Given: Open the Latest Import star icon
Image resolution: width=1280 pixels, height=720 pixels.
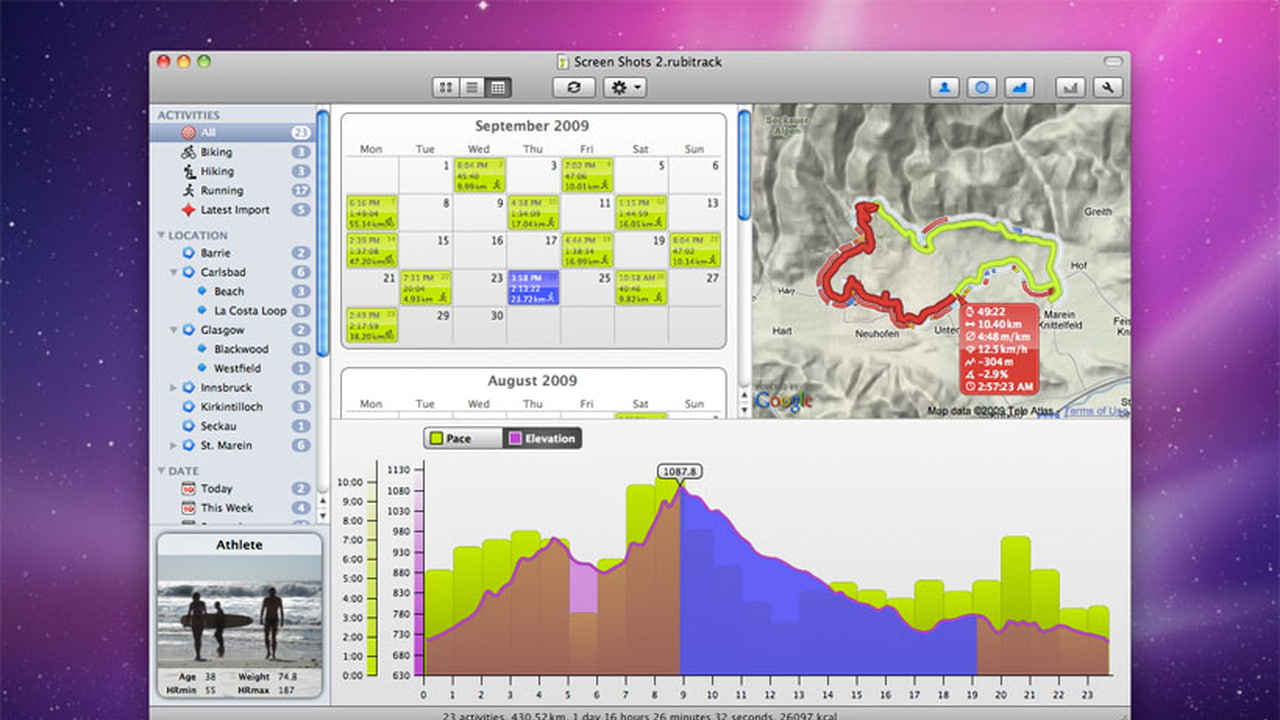Looking at the screenshot, I should [188, 210].
